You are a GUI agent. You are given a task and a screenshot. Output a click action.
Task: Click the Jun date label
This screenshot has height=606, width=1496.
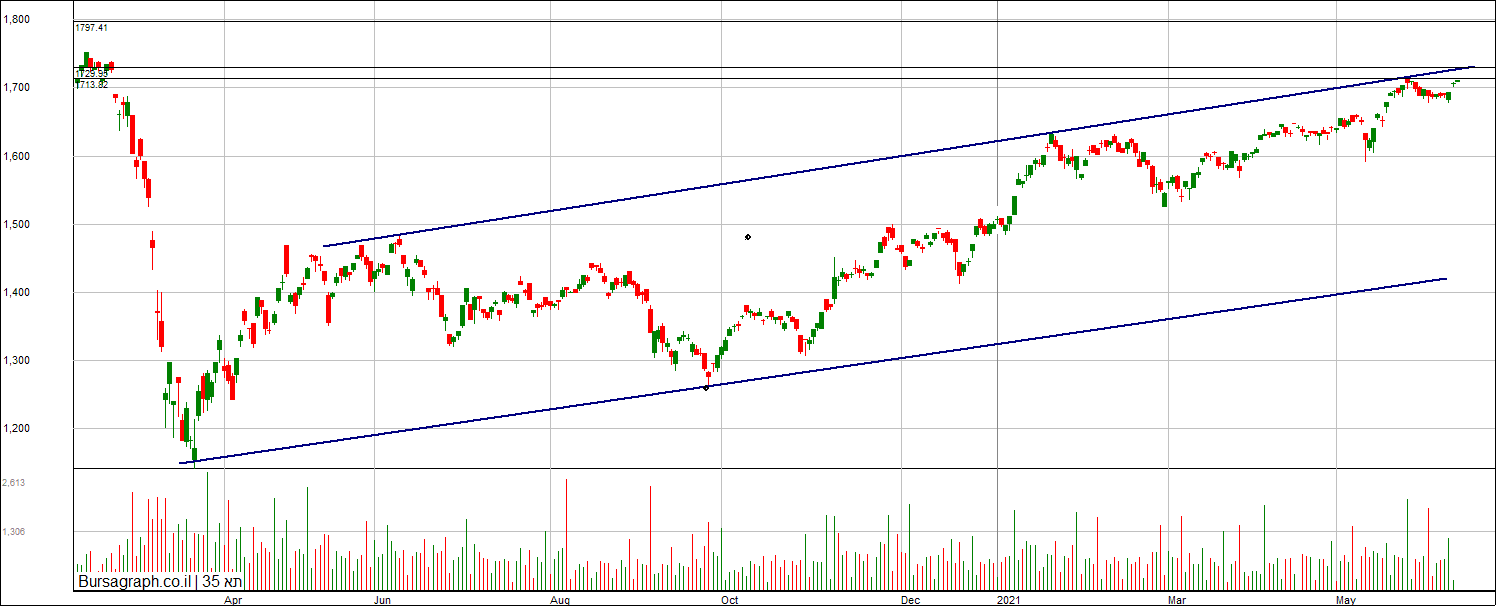pos(382,600)
